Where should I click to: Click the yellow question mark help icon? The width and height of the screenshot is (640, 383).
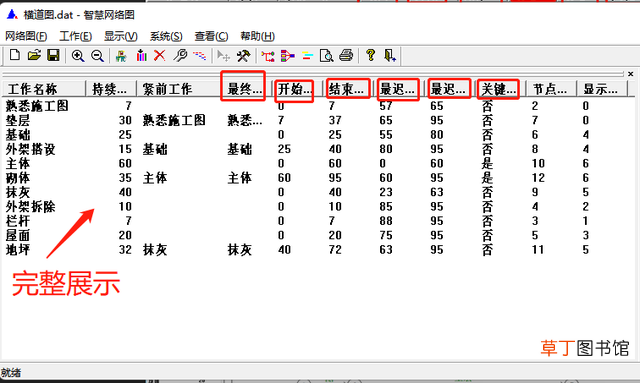pos(370,55)
